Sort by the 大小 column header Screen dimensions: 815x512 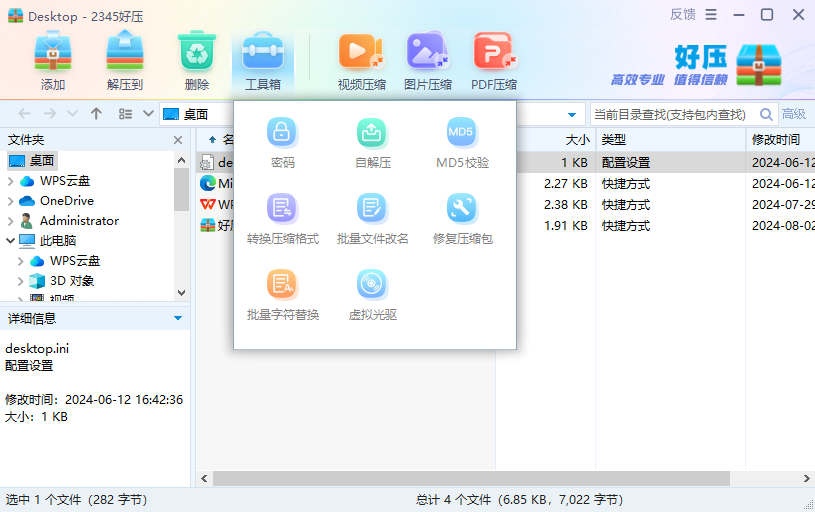[545, 139]
